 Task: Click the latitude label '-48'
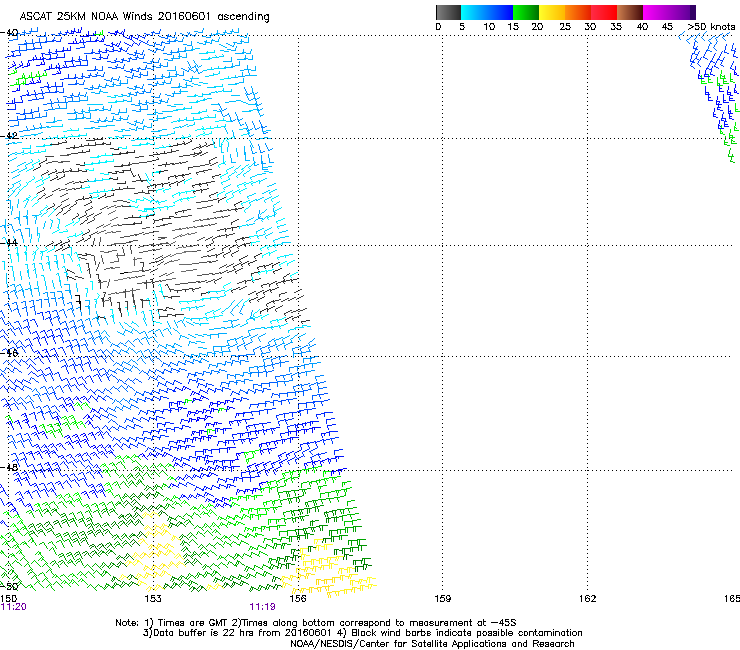tap(9, 467)
